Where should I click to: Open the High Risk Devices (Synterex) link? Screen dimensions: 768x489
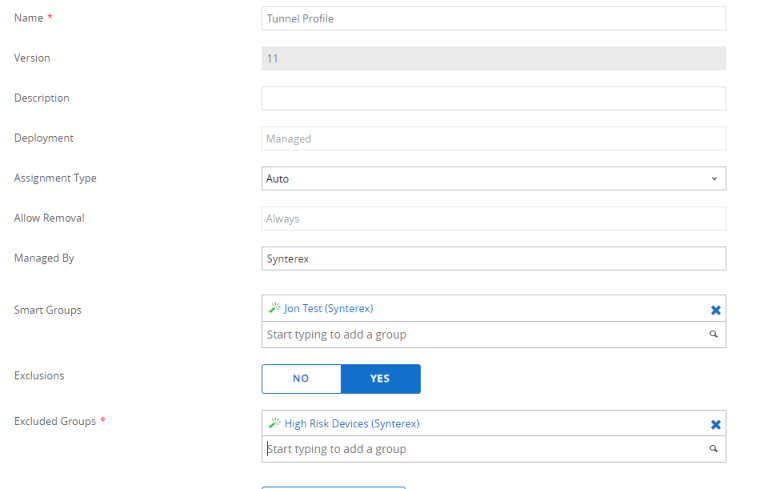tap(351, 424)
